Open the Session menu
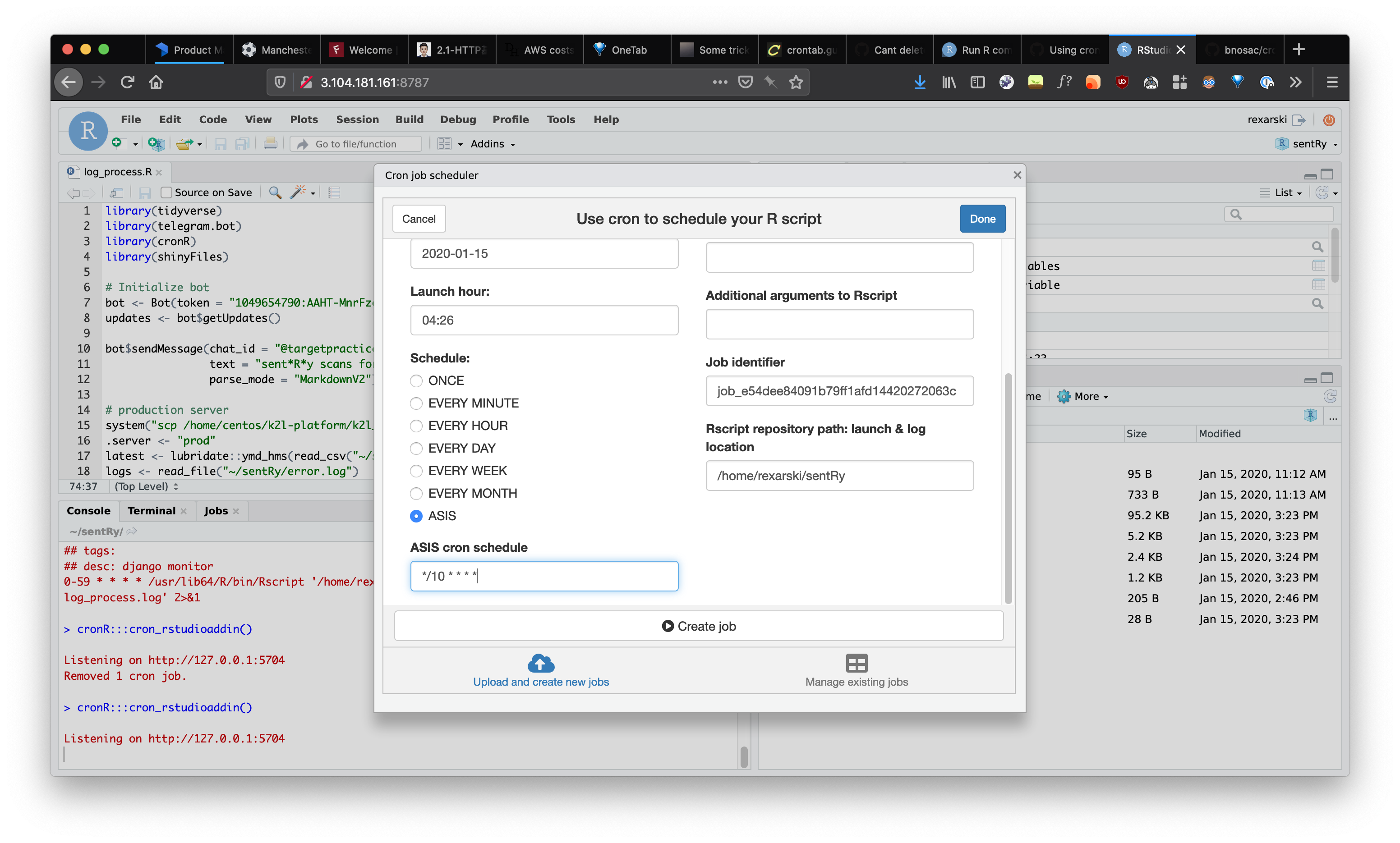This screenshot has height=843, width=1400. (357, 119)
